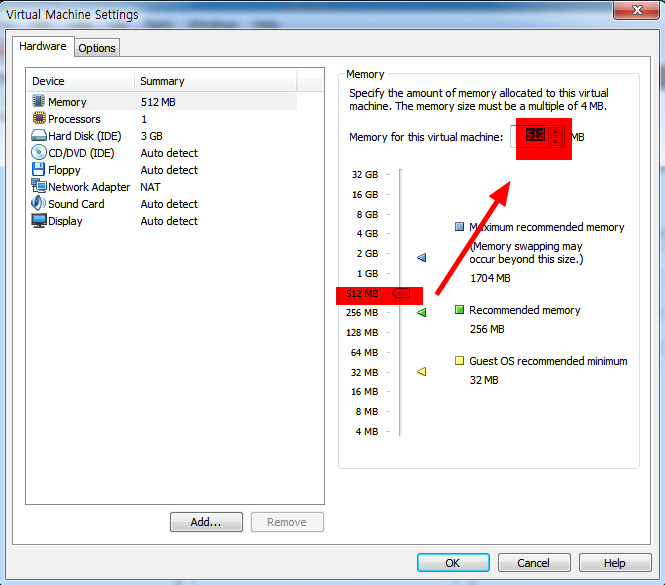Click the Network Adapter icon
Viewport: 665px width, 585px height.
[39, 187]
